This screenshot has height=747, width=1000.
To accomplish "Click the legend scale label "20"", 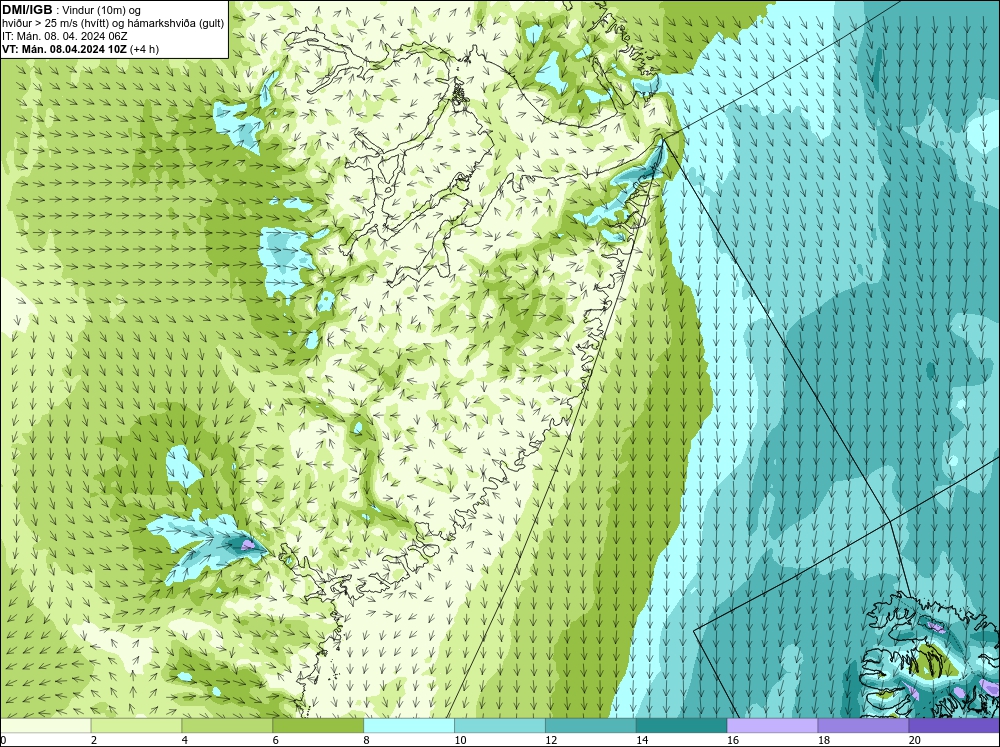I will tap(915, 740).
